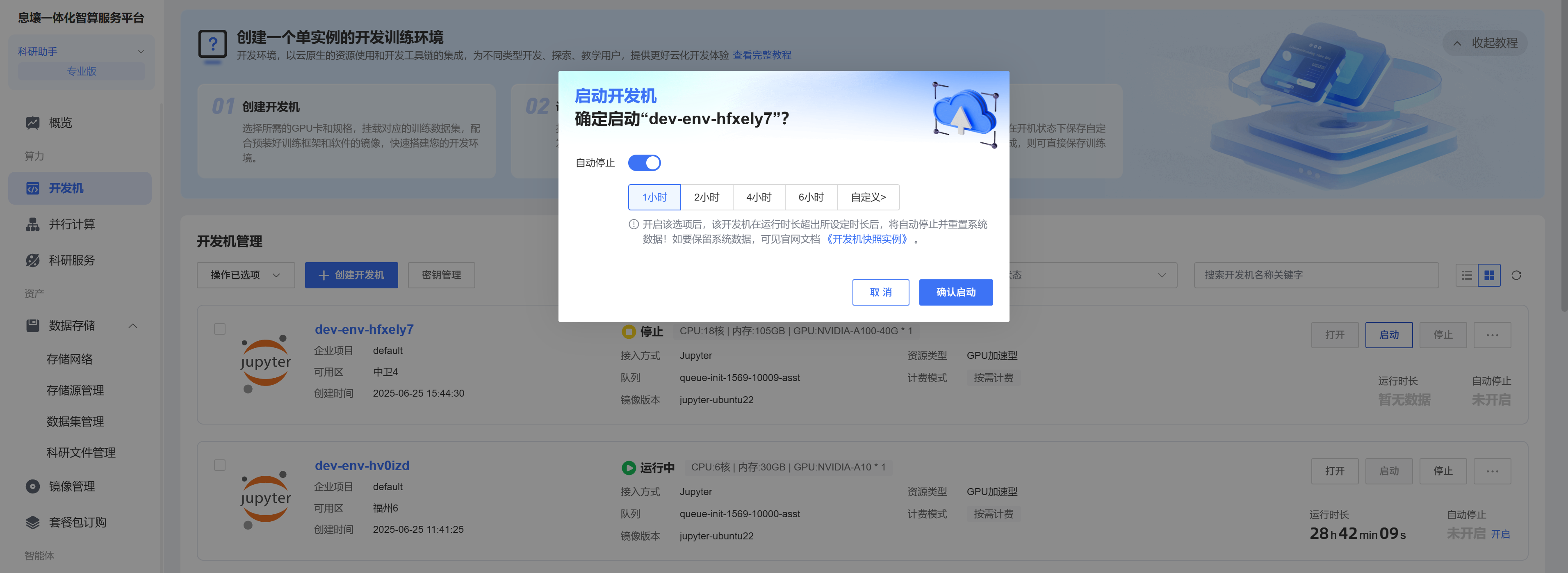Switch to card grid view icon
This screenshot has width=1568, height=573.
1489,275
